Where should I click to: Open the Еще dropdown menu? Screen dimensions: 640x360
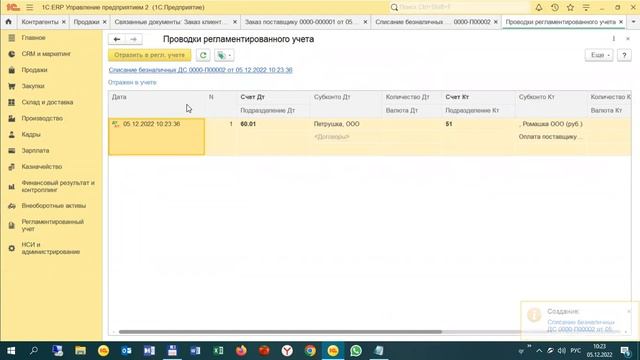click(x=599, y=55)
